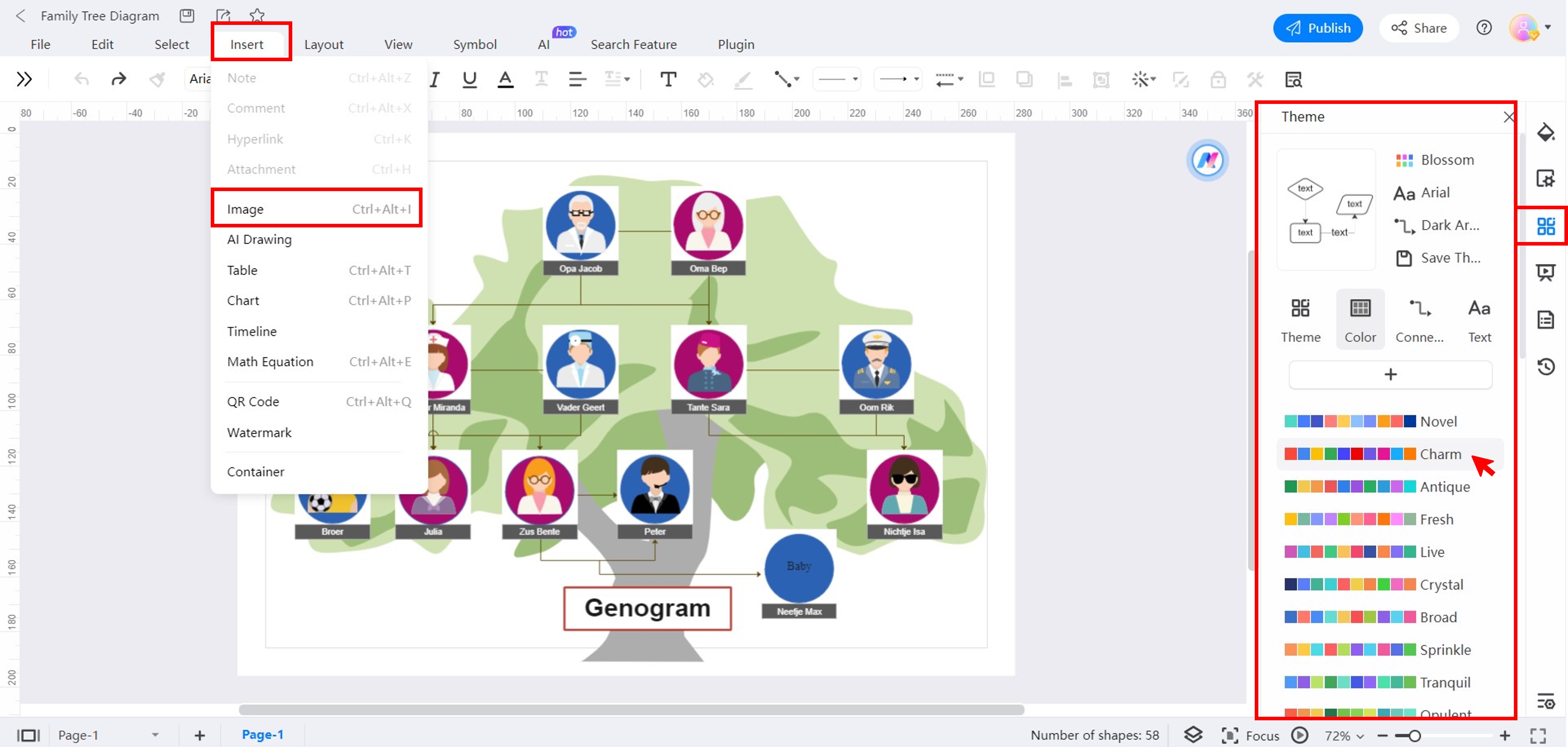Screen dimensions: 1568x747
Task: Select the Format Painter tool
Action: (157, 79)
